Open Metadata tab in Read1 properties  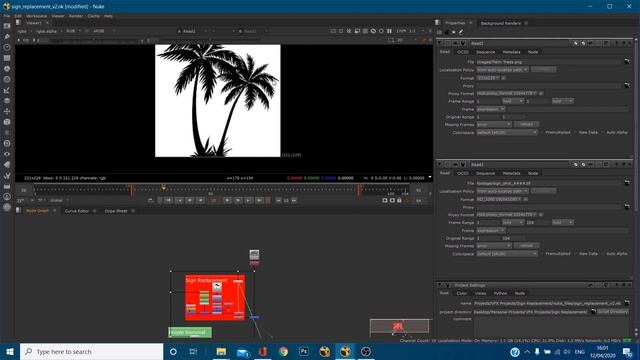point(511,52)
